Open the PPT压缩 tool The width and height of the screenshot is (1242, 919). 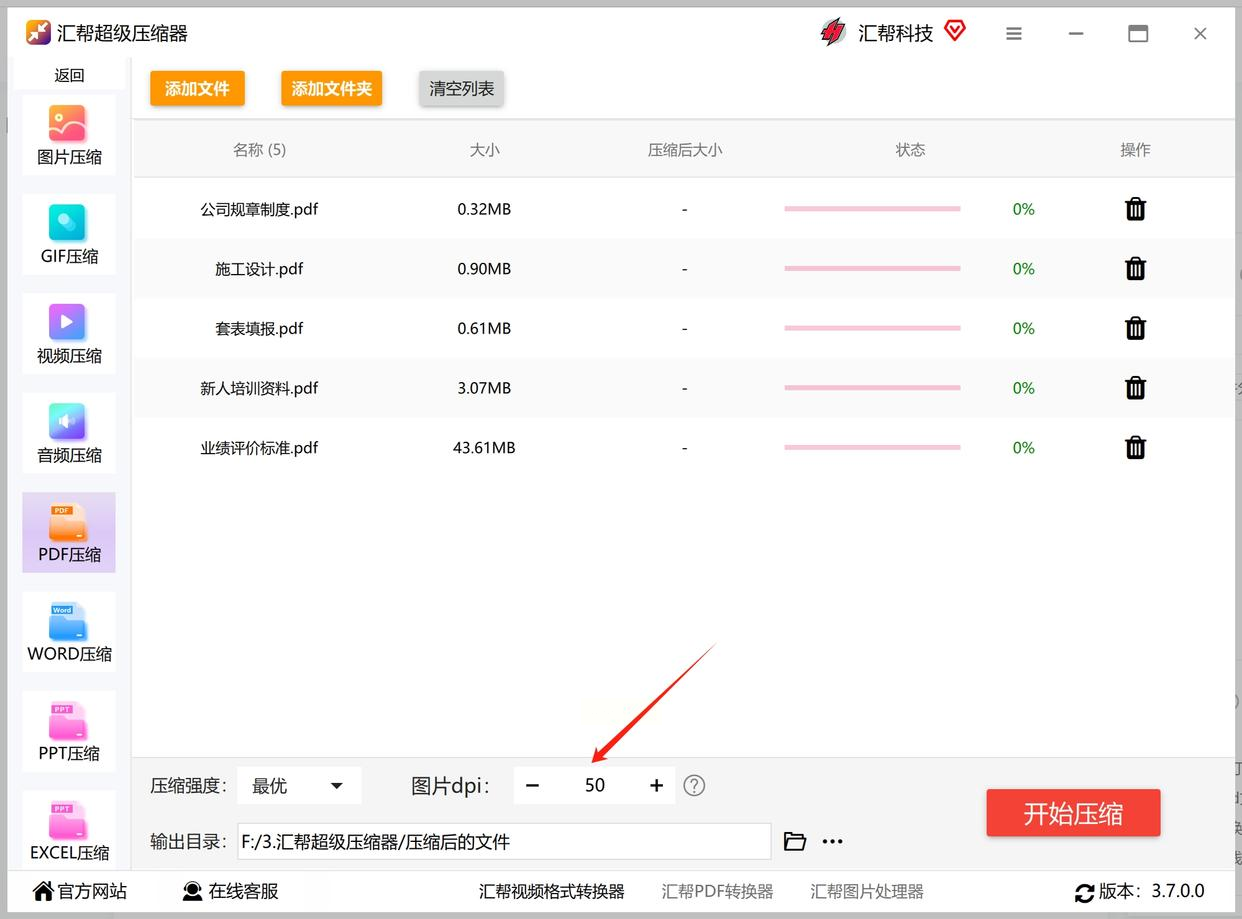(68, 730)
